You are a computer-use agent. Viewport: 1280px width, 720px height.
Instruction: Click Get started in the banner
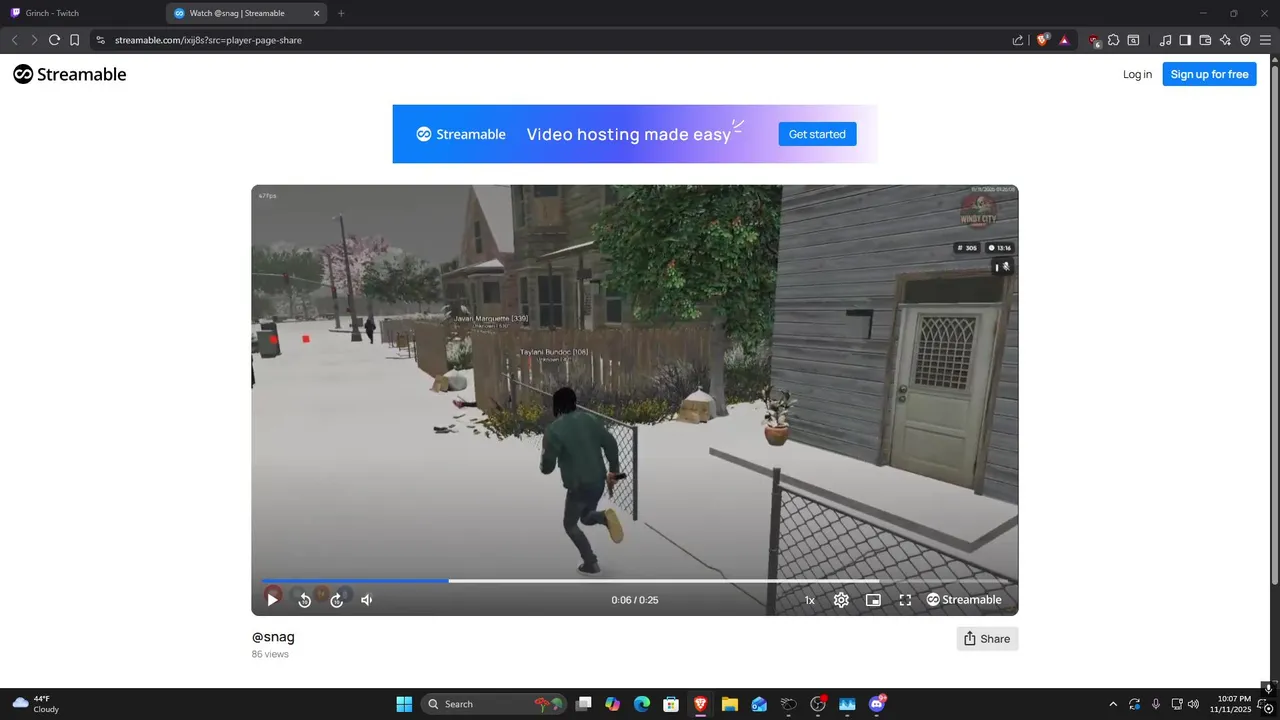[817, 134]
